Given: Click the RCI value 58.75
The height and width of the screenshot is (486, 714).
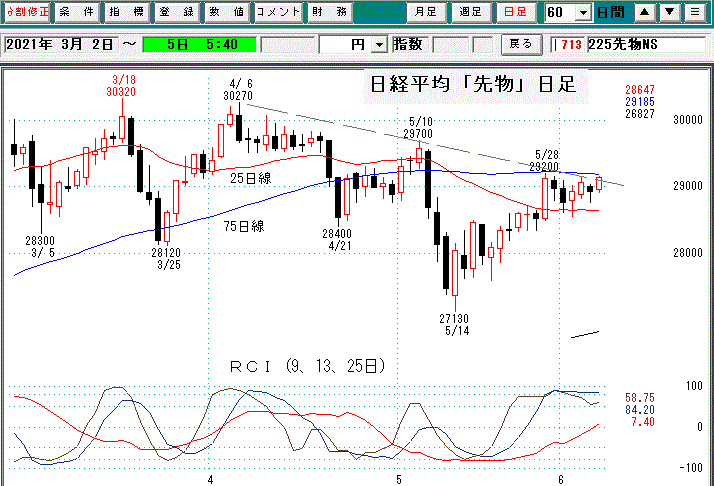Looking at the screenshot, I should [640, 398].
